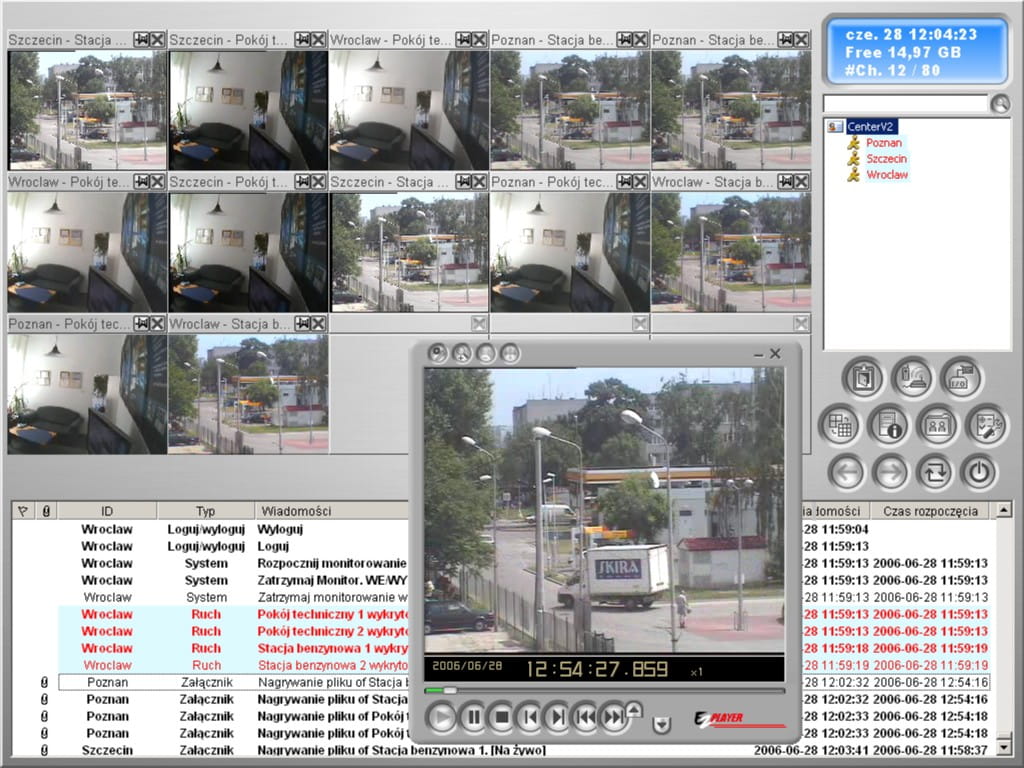Stop playback in EZ Player
The image size is (1024, 768).
click(501, 717)
